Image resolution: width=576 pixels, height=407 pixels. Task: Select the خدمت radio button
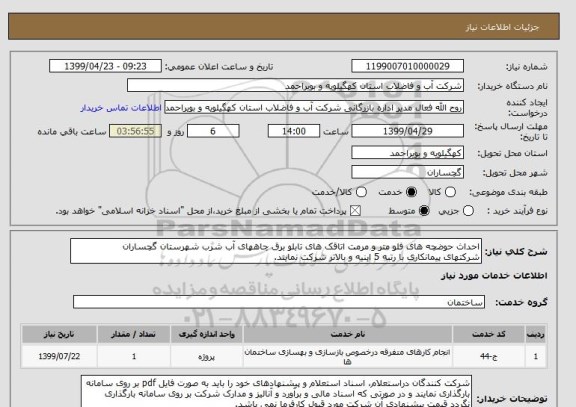coord(411,192)
